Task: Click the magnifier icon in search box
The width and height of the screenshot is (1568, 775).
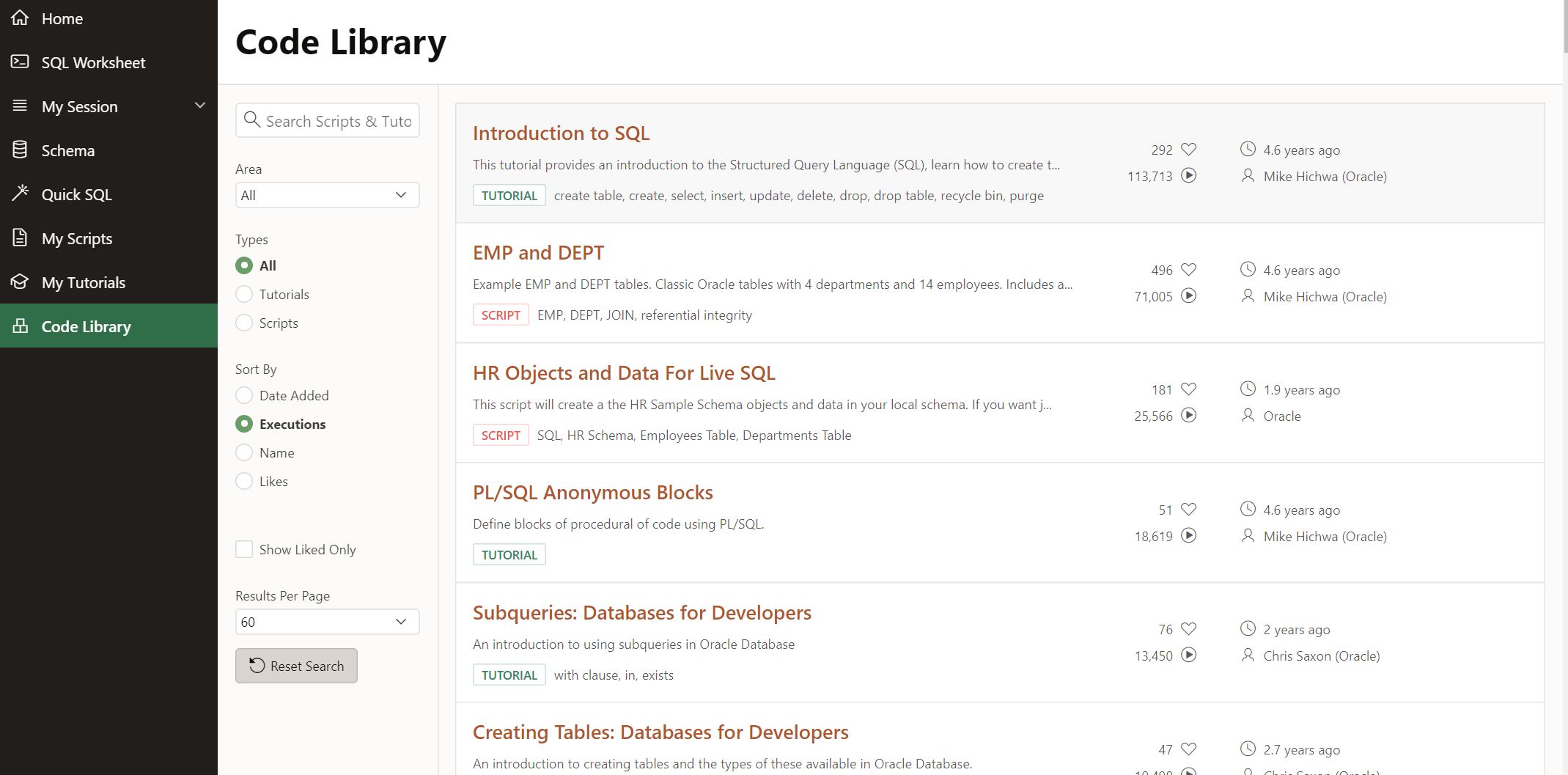Action: click(x=251, y=120)
